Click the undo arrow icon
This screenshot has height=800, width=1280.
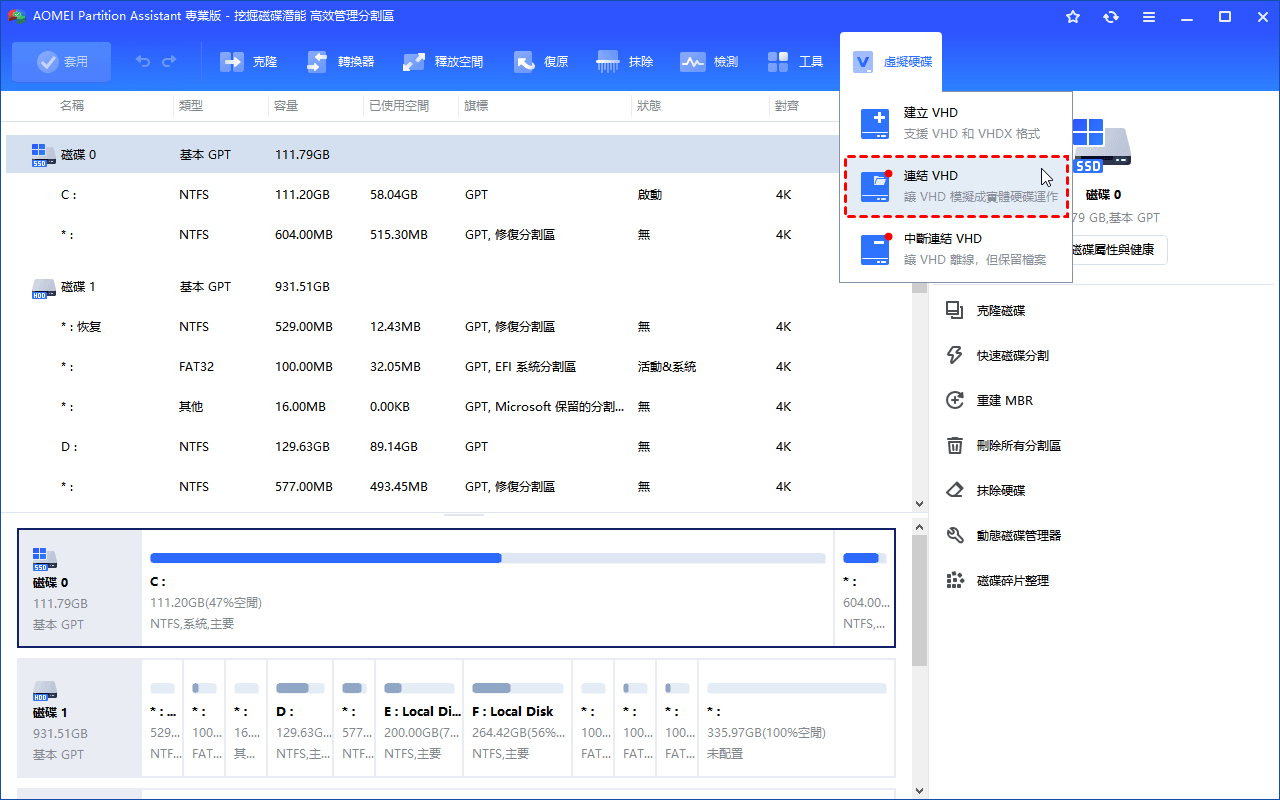pos(143,62)
